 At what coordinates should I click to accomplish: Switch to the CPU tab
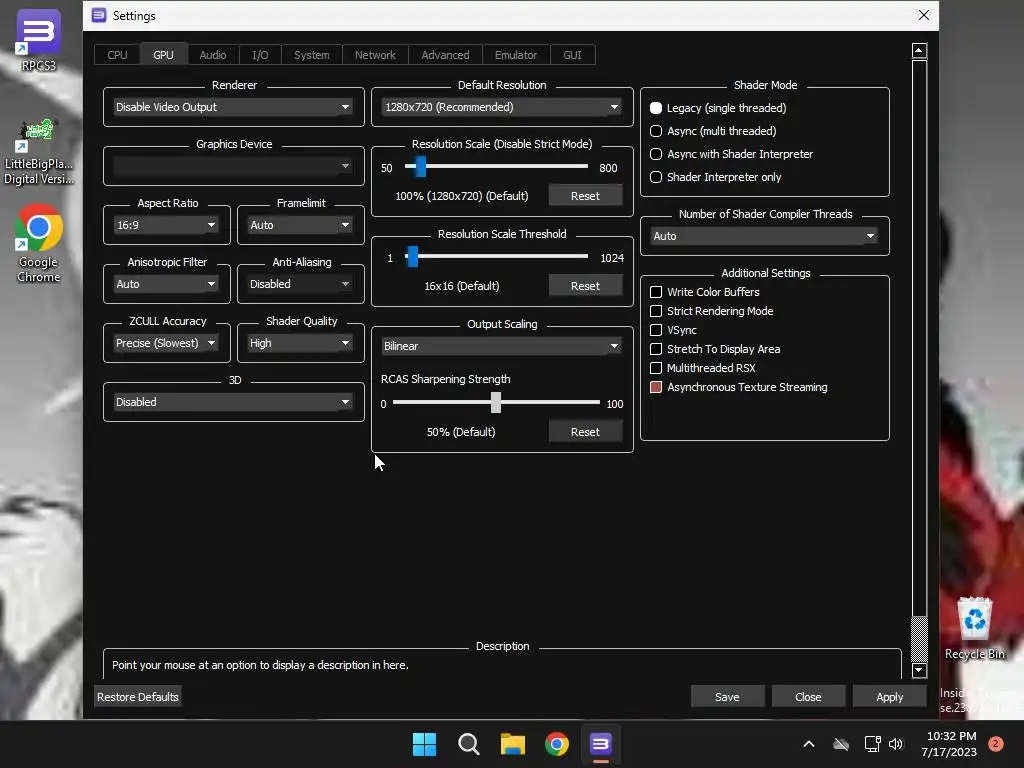click(x=117, y=55)
